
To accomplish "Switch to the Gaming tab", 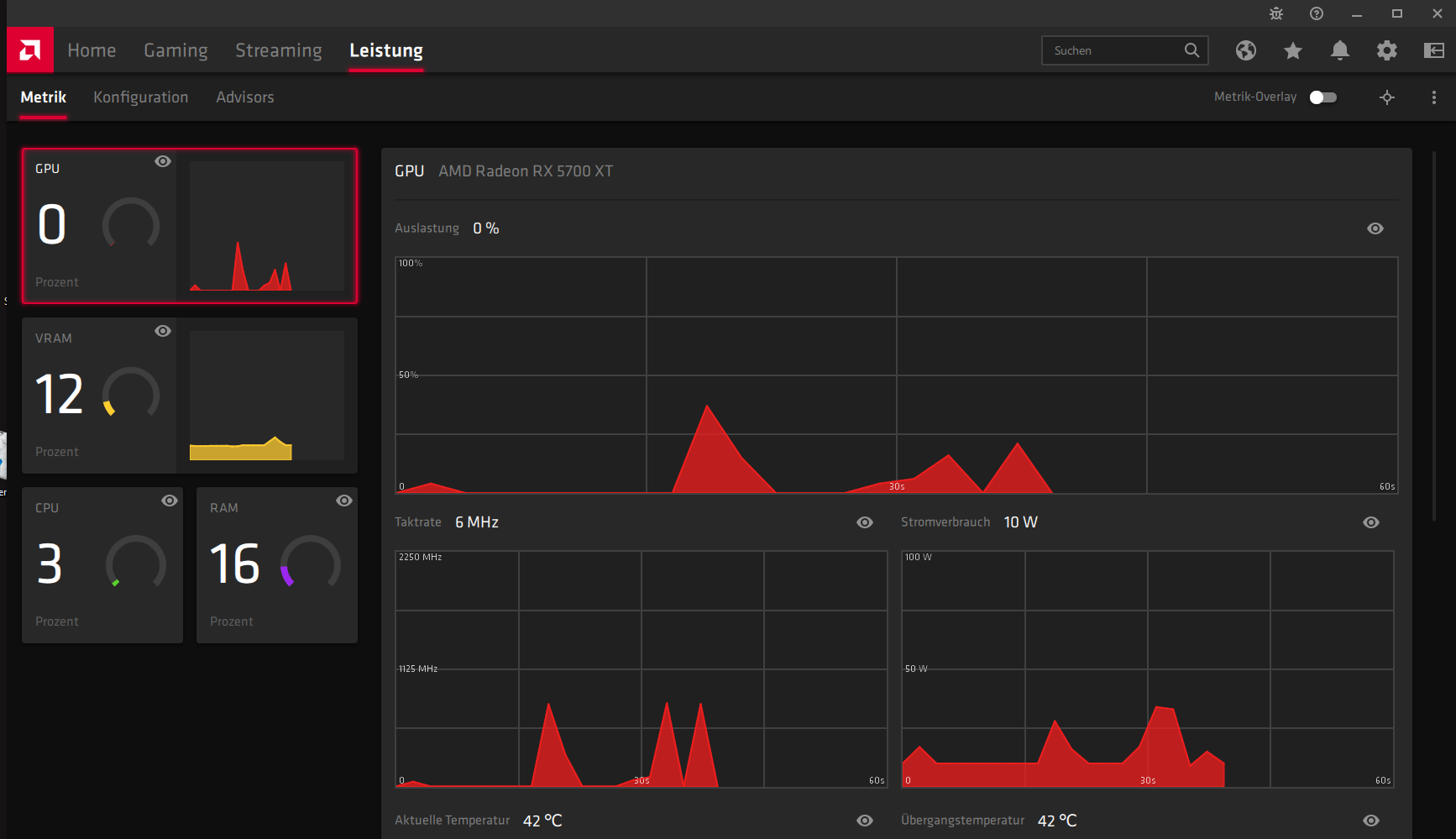I will coord(175,50).
